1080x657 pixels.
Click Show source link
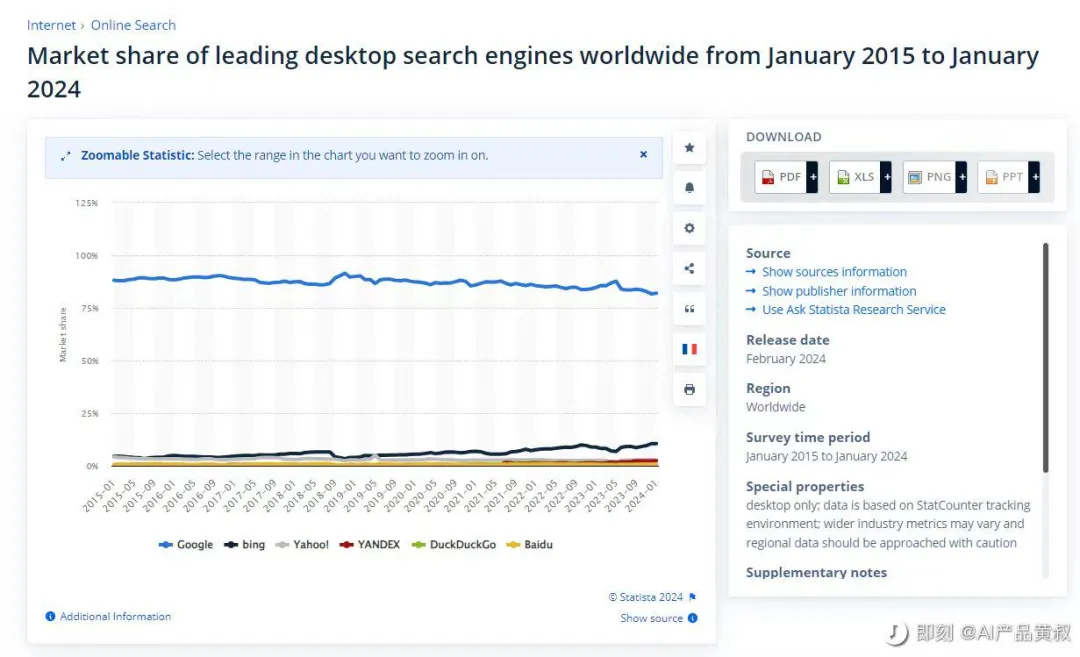coord(652,618)
